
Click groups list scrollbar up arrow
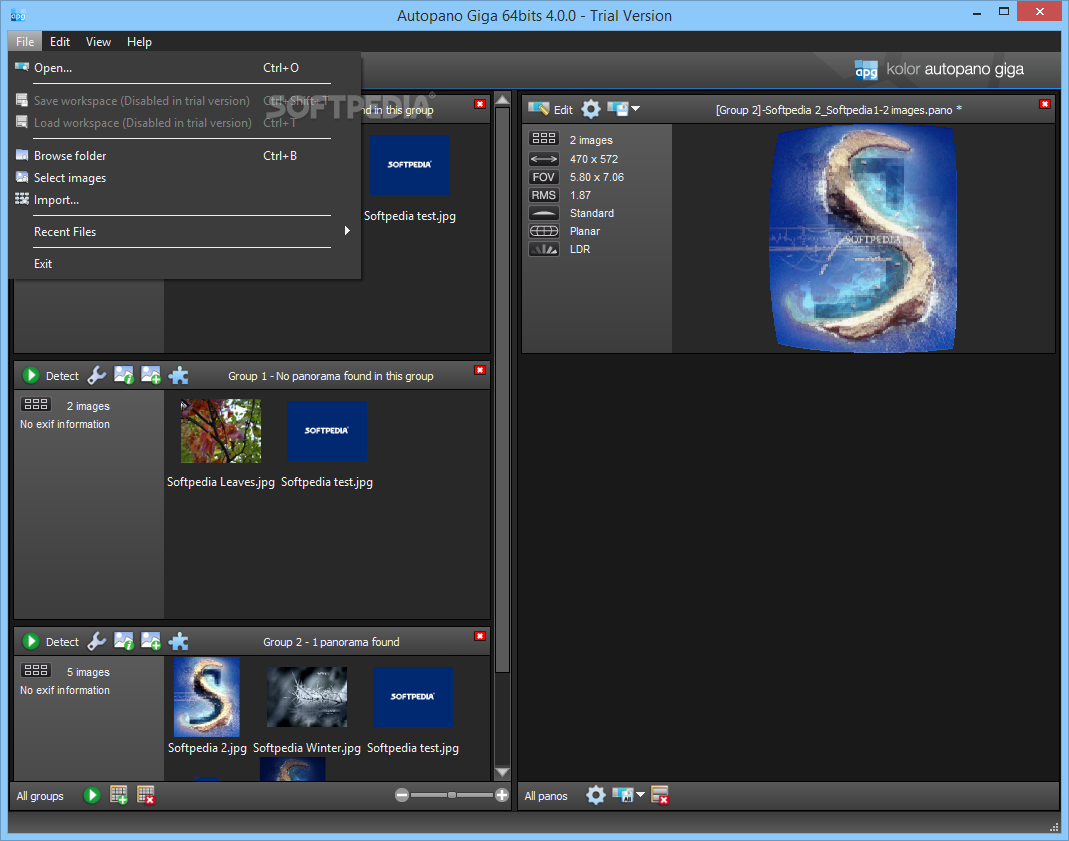pyautogui.click(x=502, y=100)
